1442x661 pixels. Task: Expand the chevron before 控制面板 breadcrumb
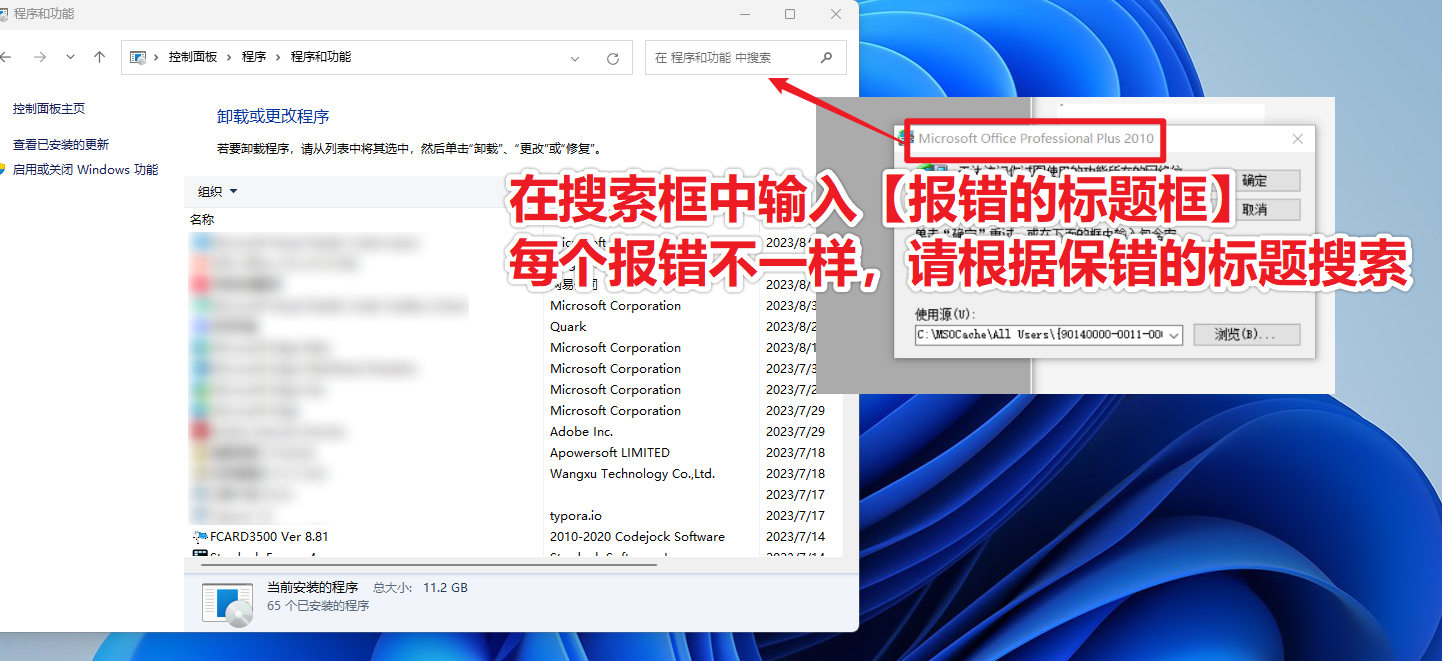click(158, 58)
